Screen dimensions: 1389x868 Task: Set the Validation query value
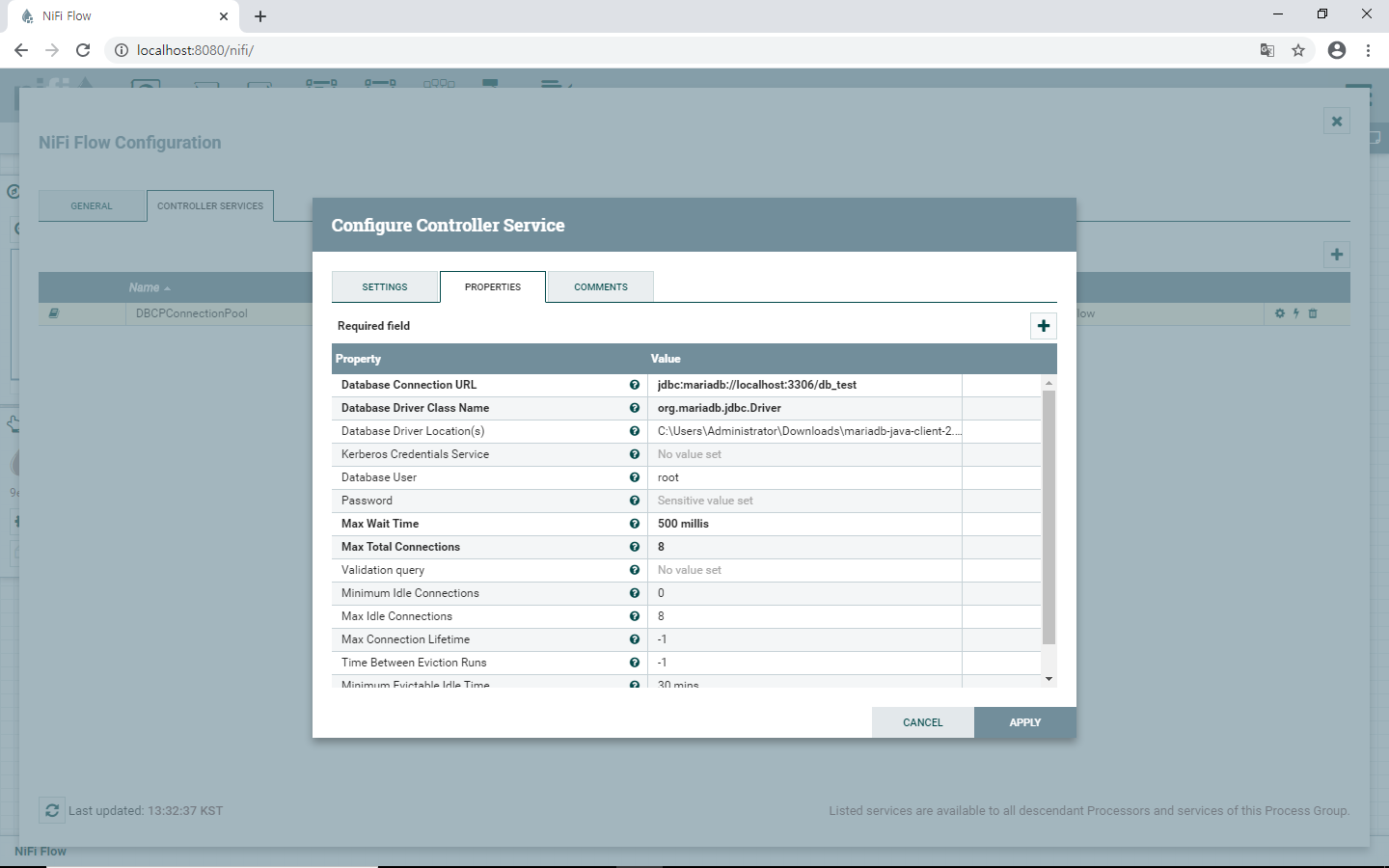(x=805, y=570)
